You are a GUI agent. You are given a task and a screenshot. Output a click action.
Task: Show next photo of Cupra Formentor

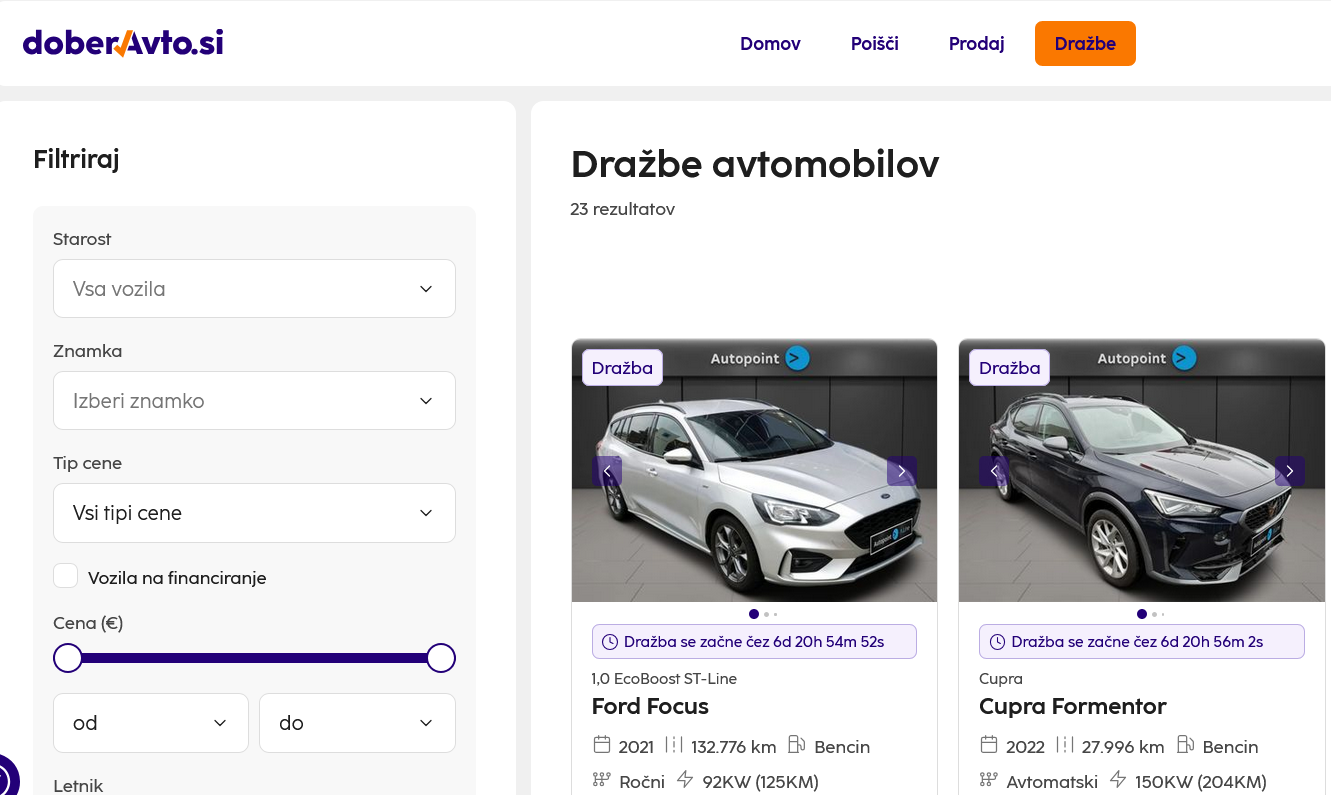(1289, 471)
